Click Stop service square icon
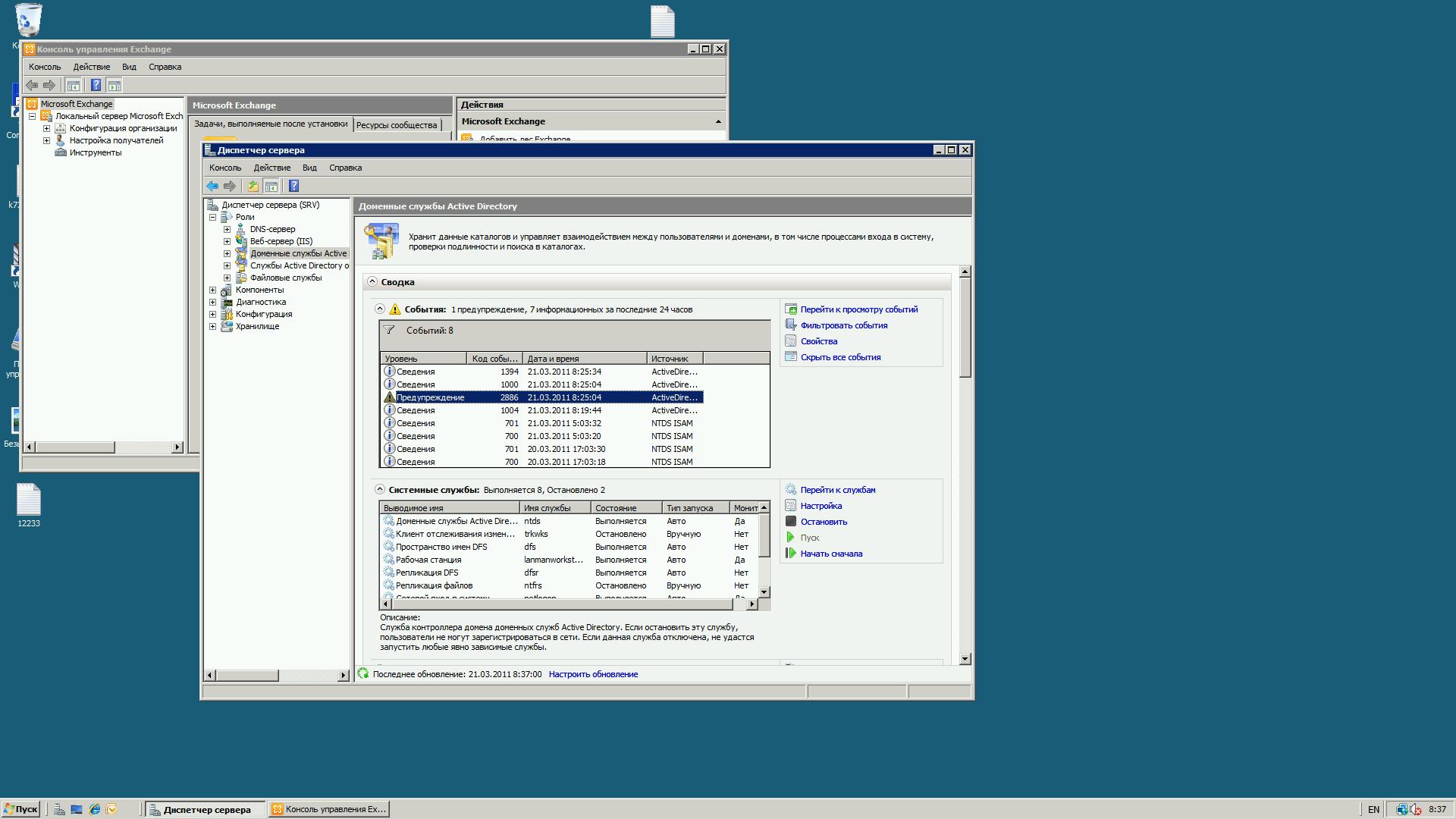Image resolution: width=1456 pixels, height=819 pixels. click(790, 521)
